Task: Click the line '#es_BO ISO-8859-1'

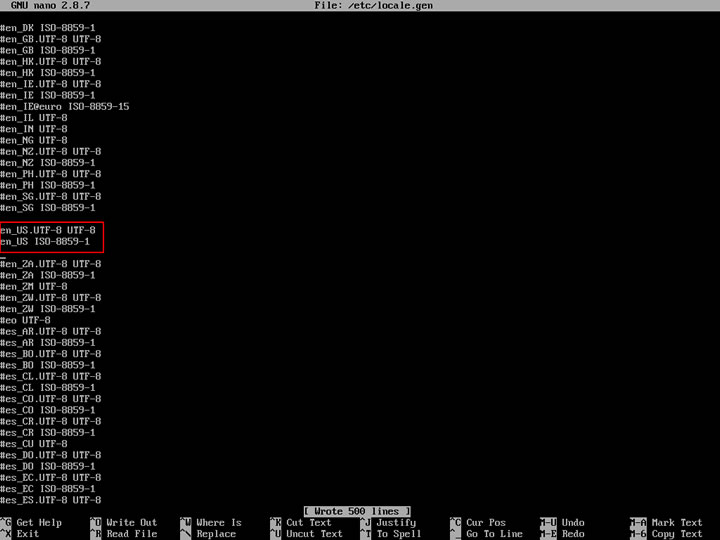Action: (48, 366)
